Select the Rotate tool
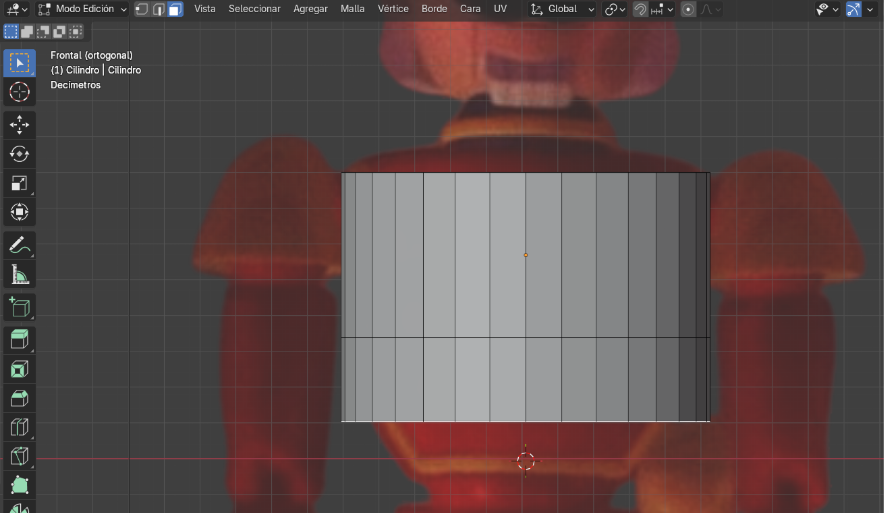Image resolution: width=885 pixels, height=513 pixels. point(19,154)
